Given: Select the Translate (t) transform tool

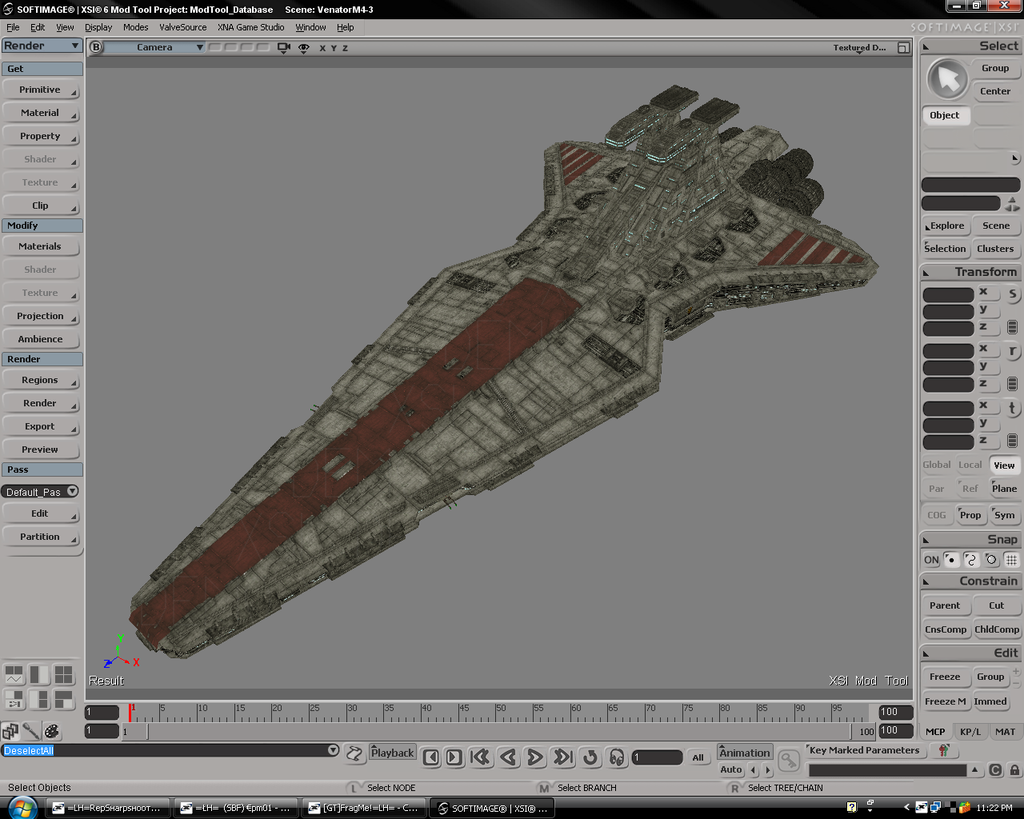Looking at the screenshot, I should 1012,408.
